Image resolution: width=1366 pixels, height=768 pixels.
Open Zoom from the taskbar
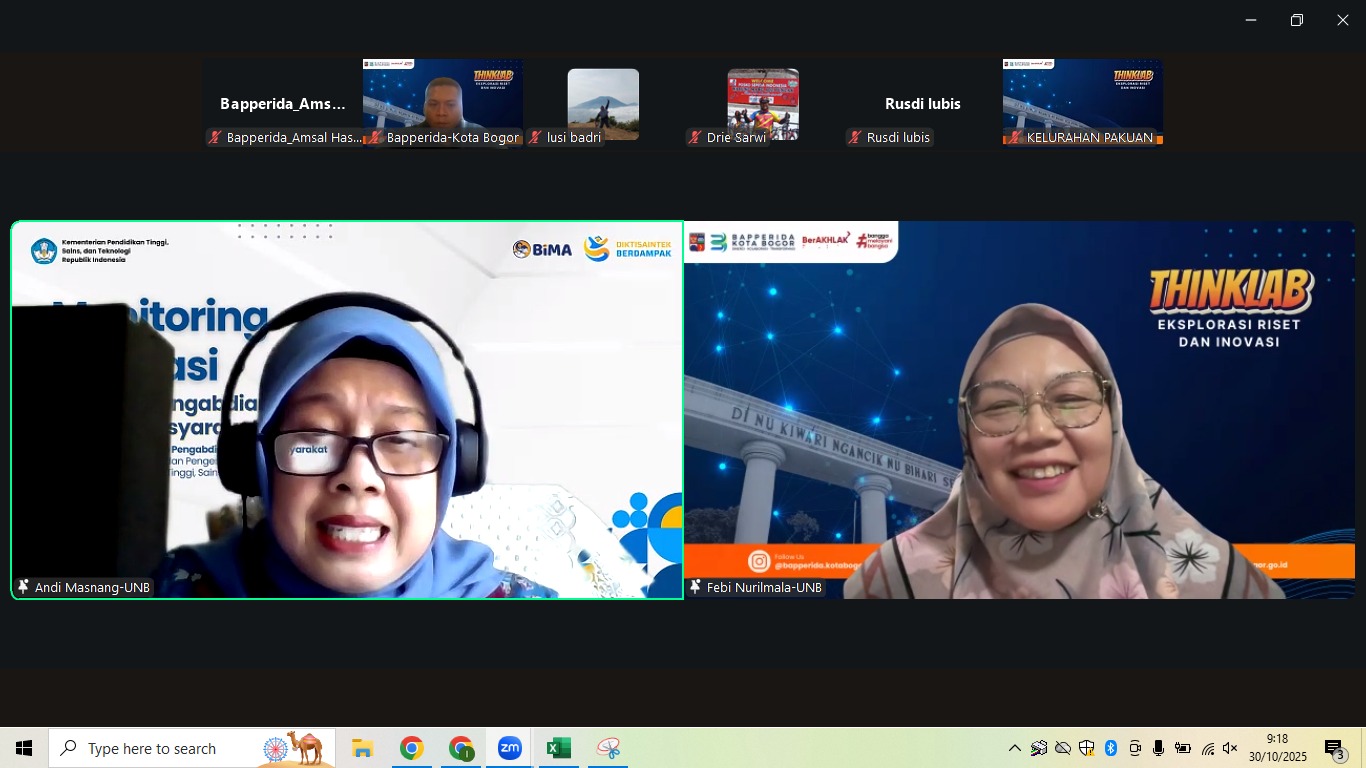(510, 748)
